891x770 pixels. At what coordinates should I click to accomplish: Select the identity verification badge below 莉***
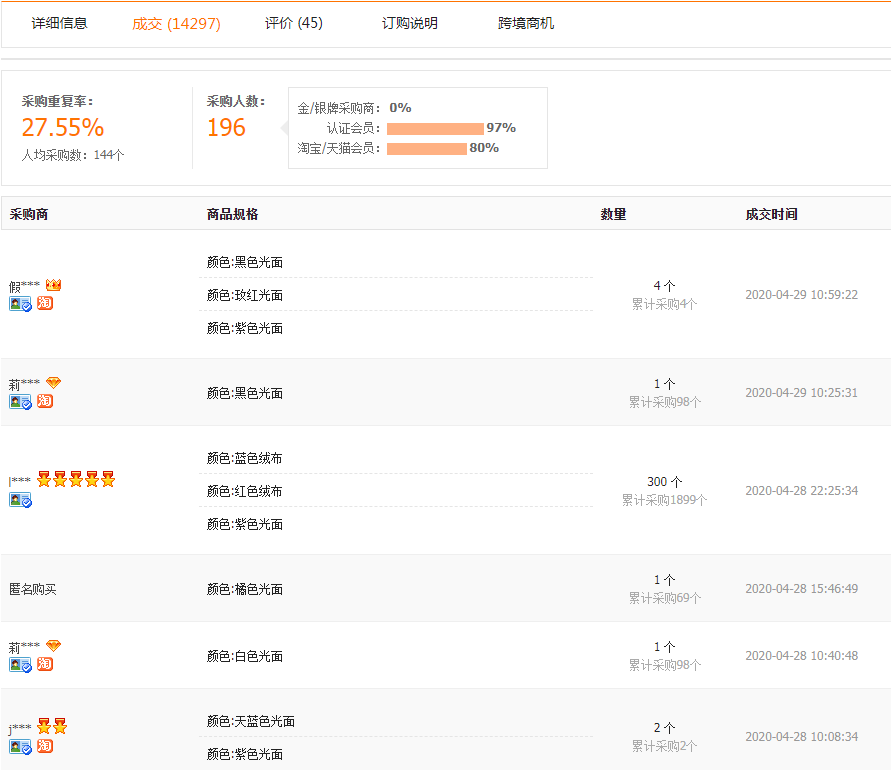[22, 401]
